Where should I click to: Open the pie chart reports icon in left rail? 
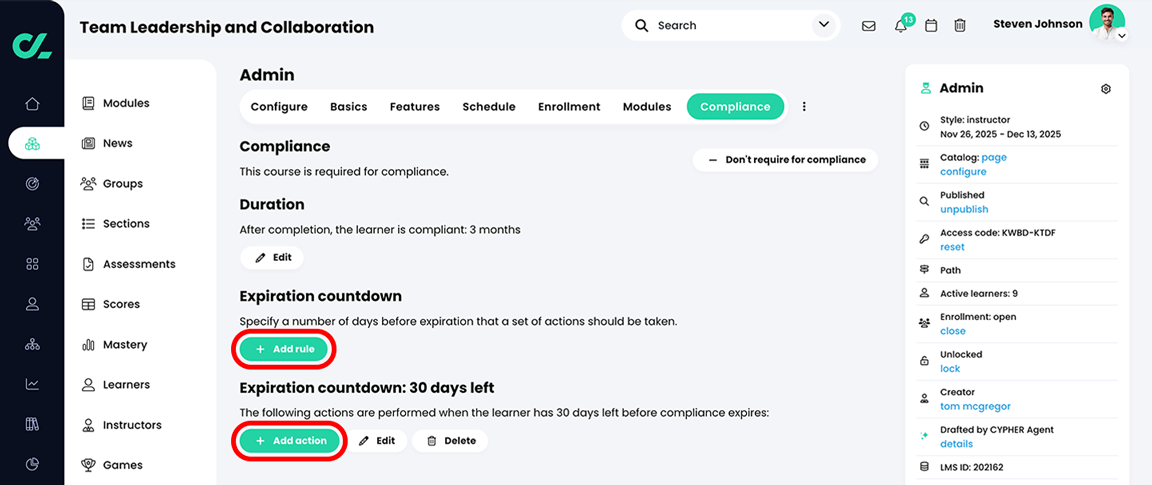[x=32, y=464]
